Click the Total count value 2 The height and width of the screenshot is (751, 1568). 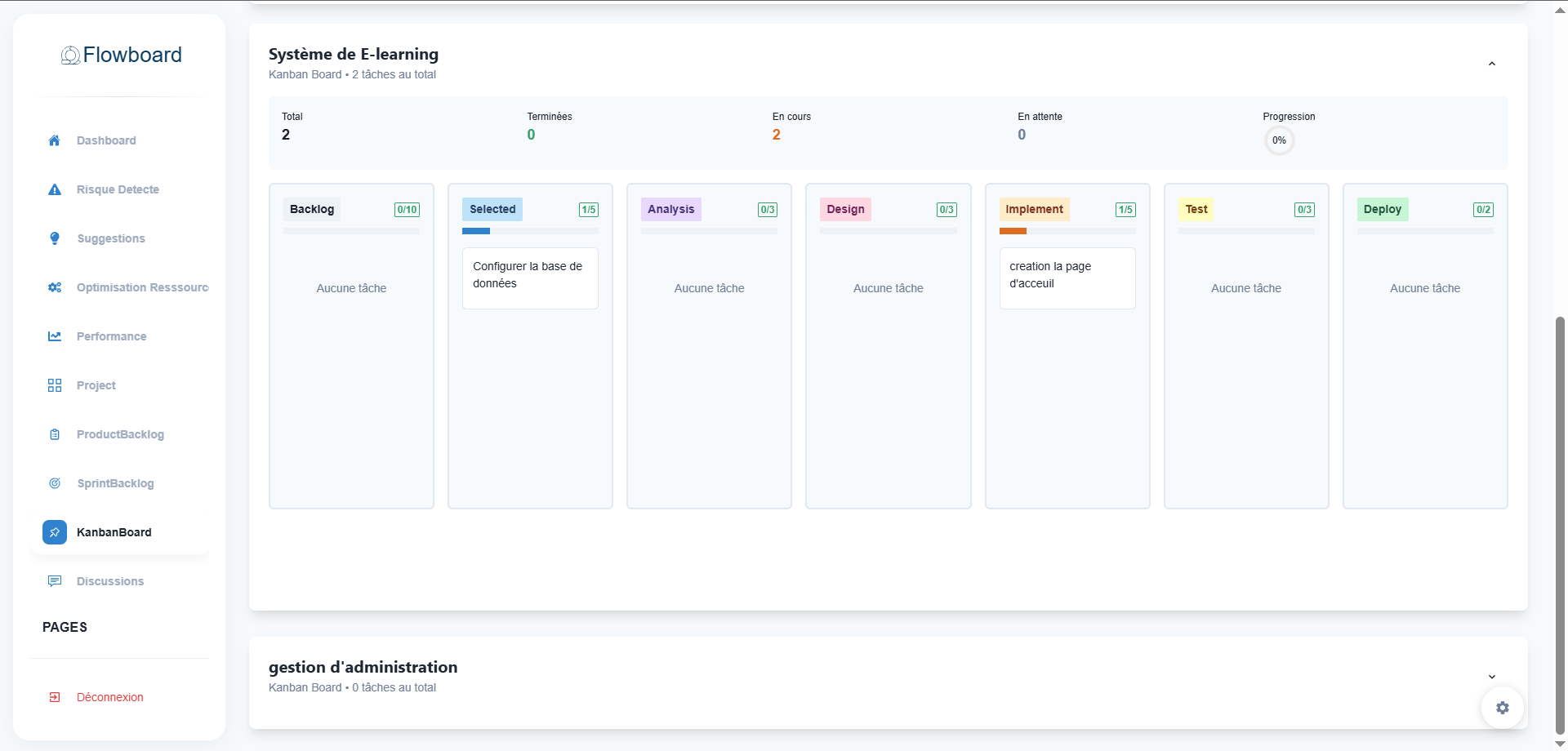point(286,135)
